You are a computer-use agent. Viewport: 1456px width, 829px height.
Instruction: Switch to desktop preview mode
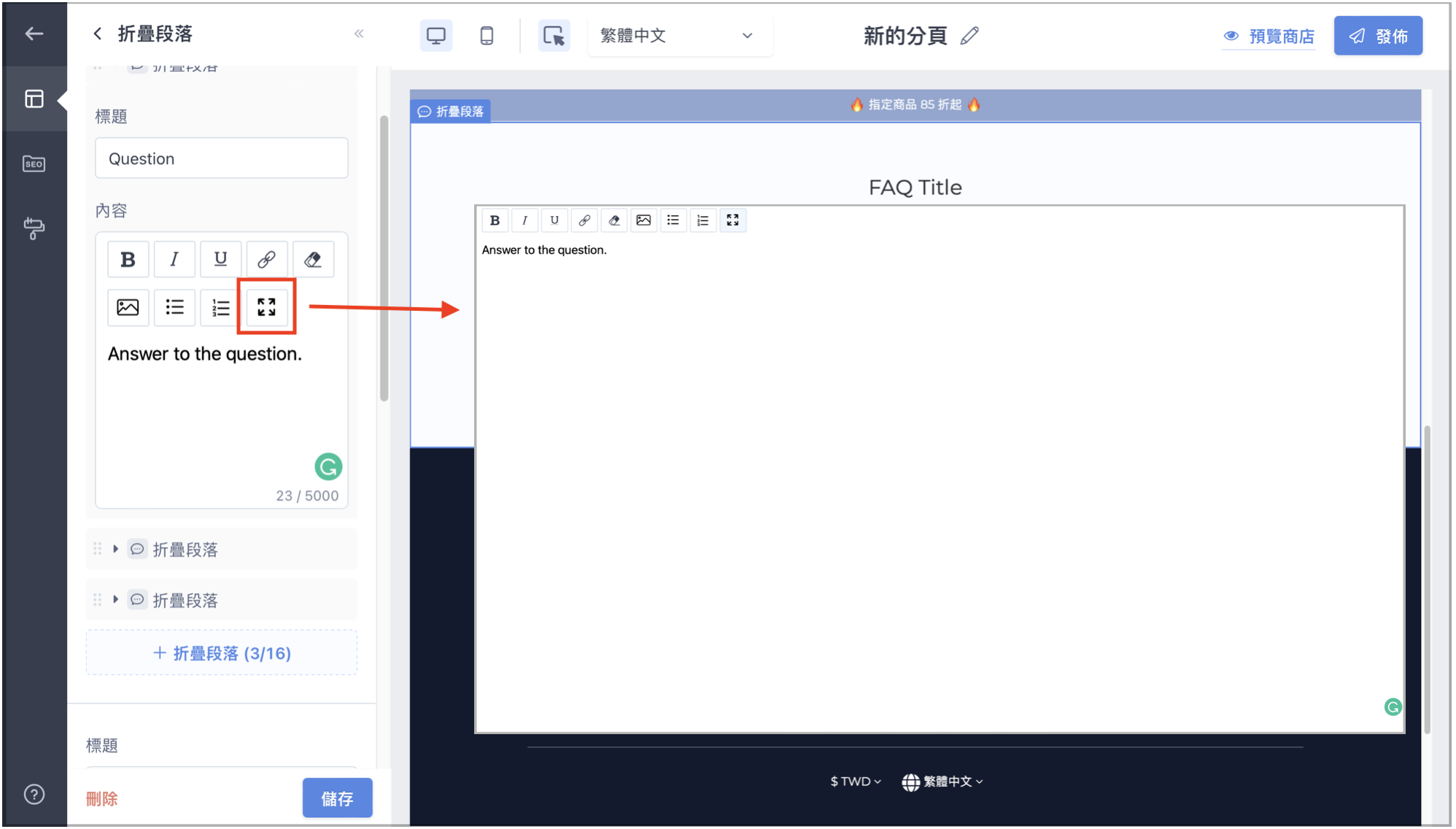(x=436, y=35)
